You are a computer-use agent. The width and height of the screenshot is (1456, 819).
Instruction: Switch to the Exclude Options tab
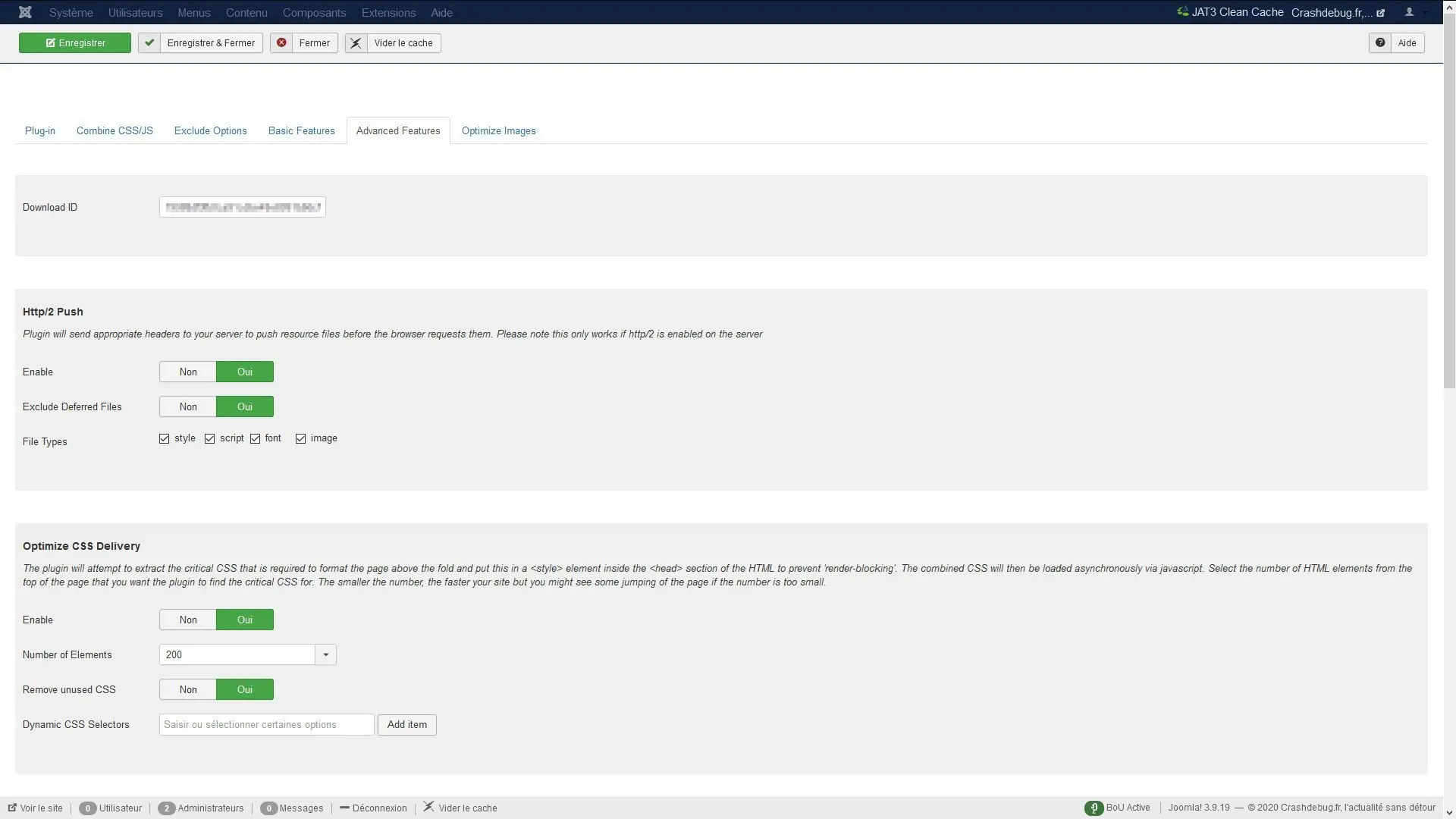coord(210,130)
